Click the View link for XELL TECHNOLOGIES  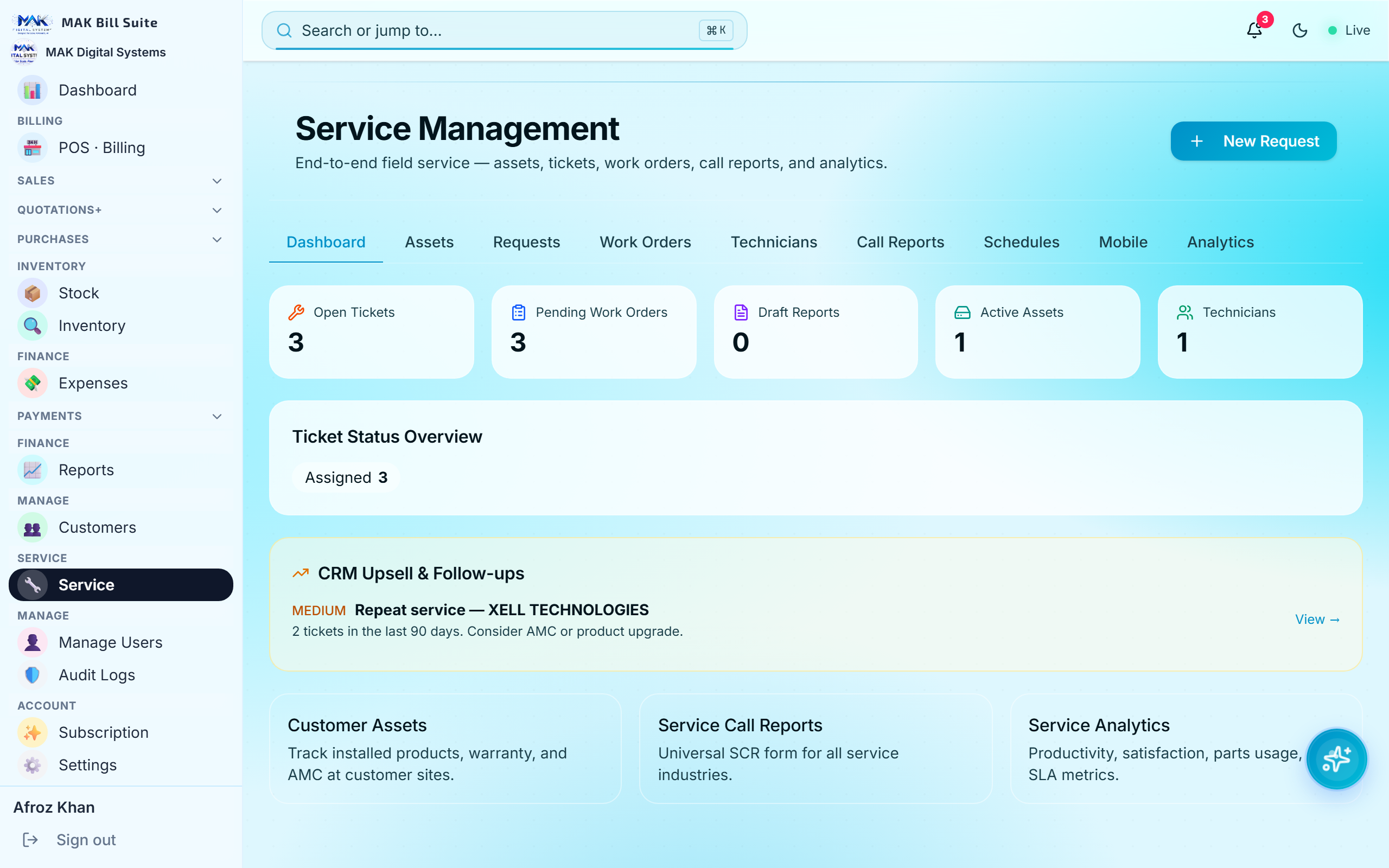(1317, 620)
